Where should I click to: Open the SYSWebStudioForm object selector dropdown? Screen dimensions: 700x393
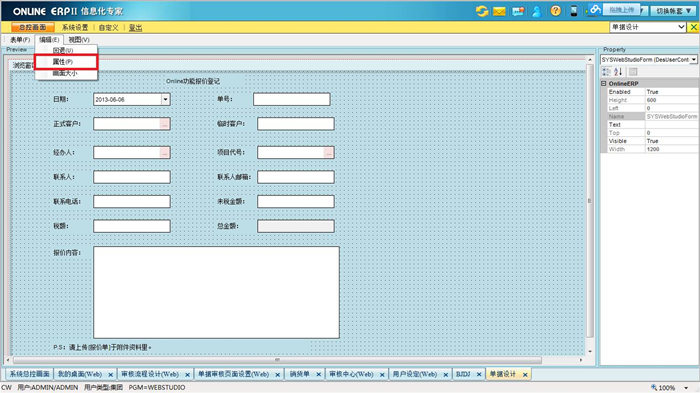pyautogui.click(x=693, y=59)
